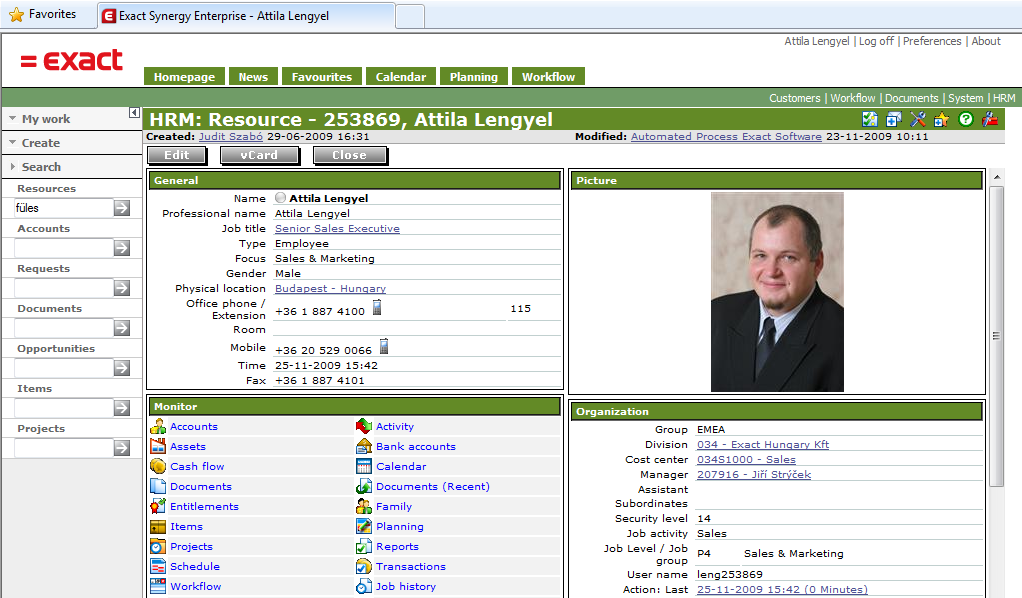
Task: Submit the Projects search arrow button
Action: coord(122,448)
